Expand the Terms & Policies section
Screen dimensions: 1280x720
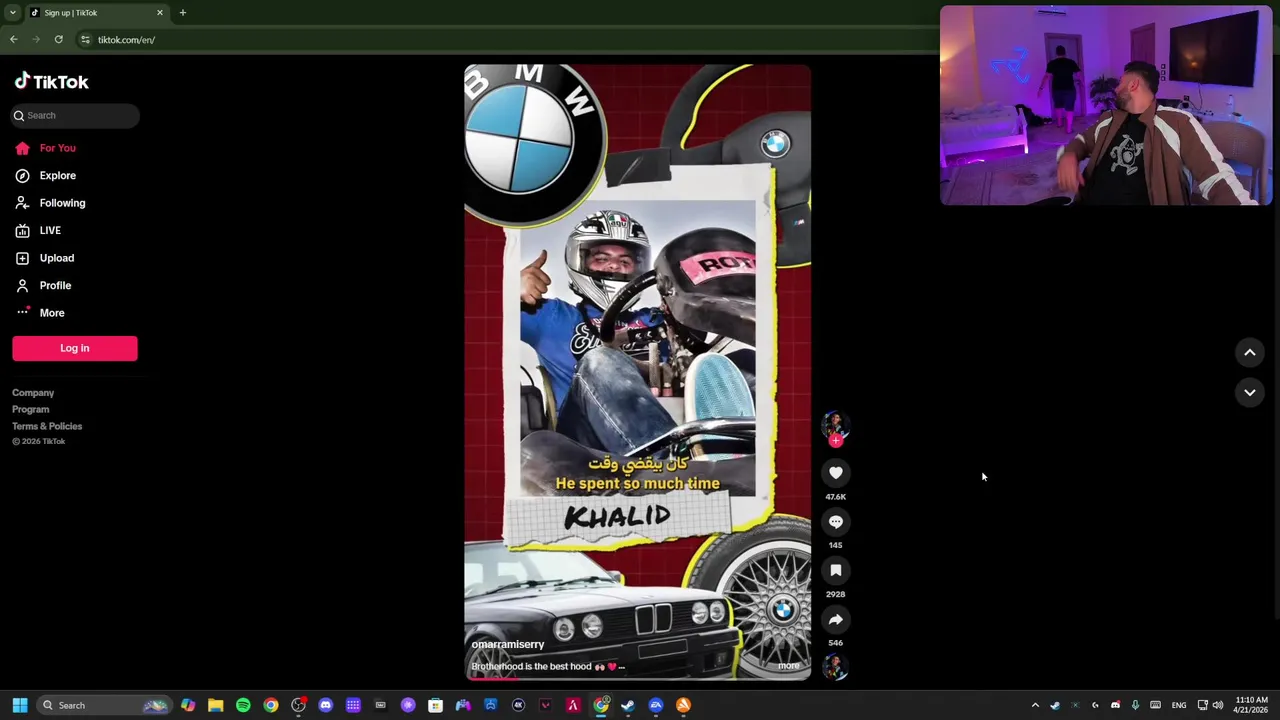[x=47, y=426]
